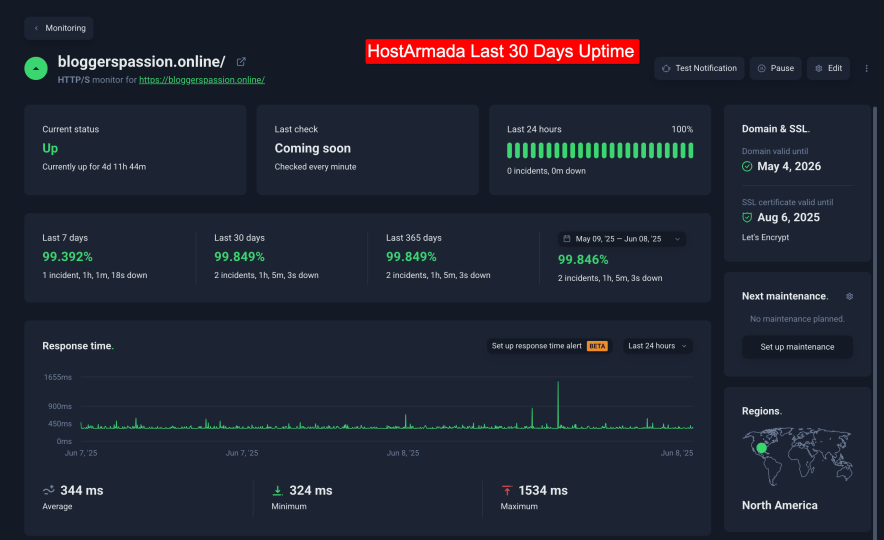Click the May 4, 2026 domain expiry date
This screenshot has height=540, width=884.
(789, 166)
